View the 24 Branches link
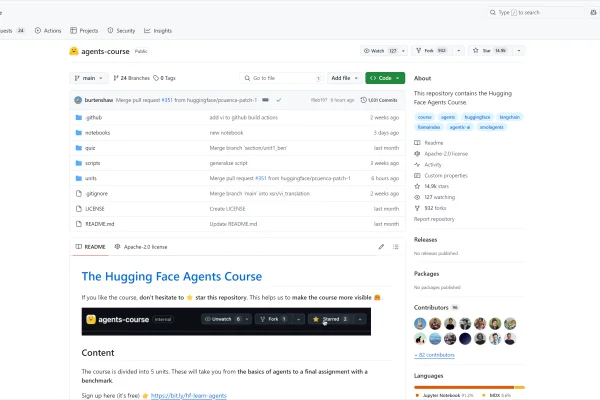This screenshot has width=600, height=400. pyautogui.click(x=132, y=78)
